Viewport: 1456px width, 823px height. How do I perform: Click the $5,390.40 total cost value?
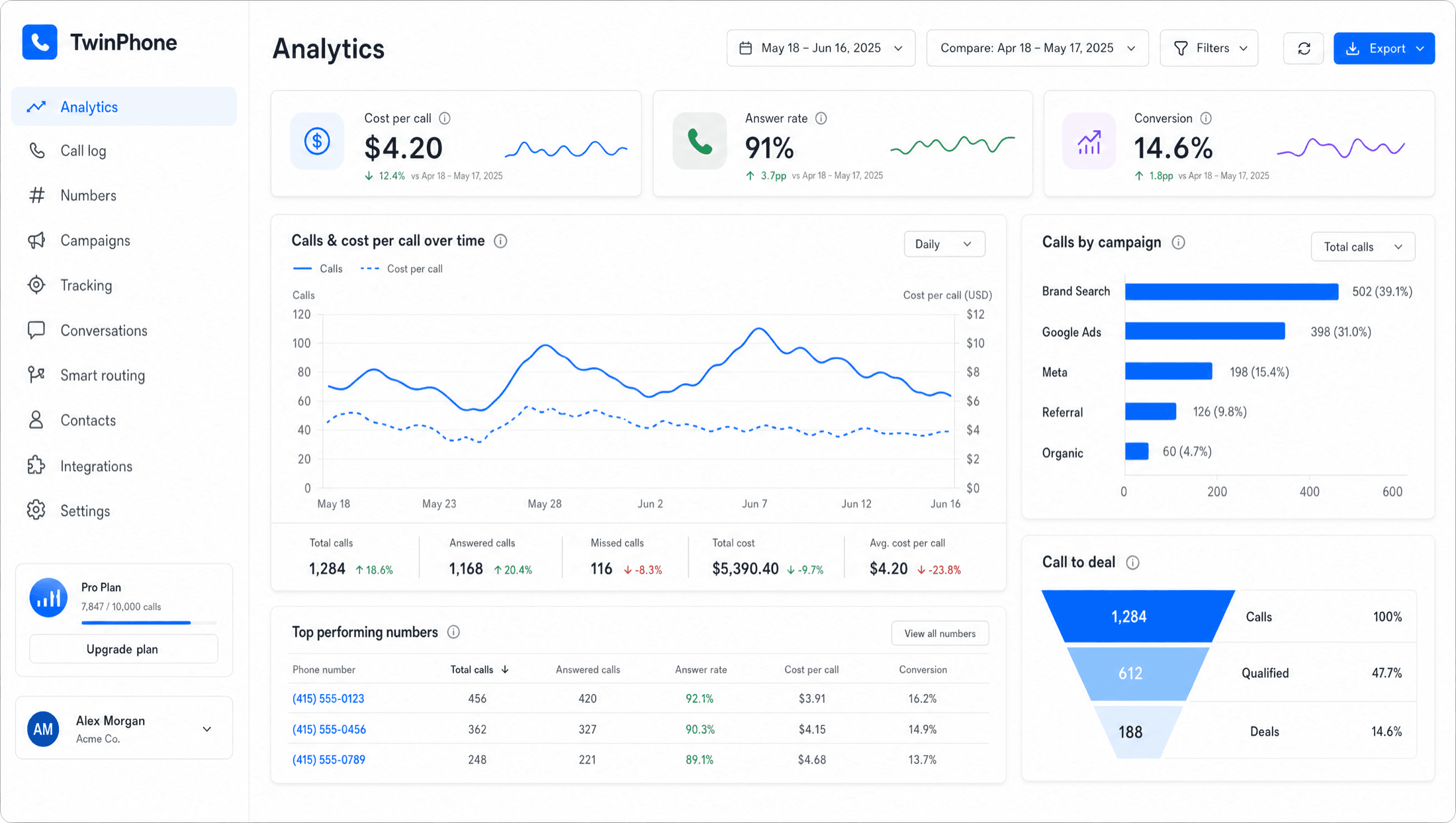(x=745, y=569)
